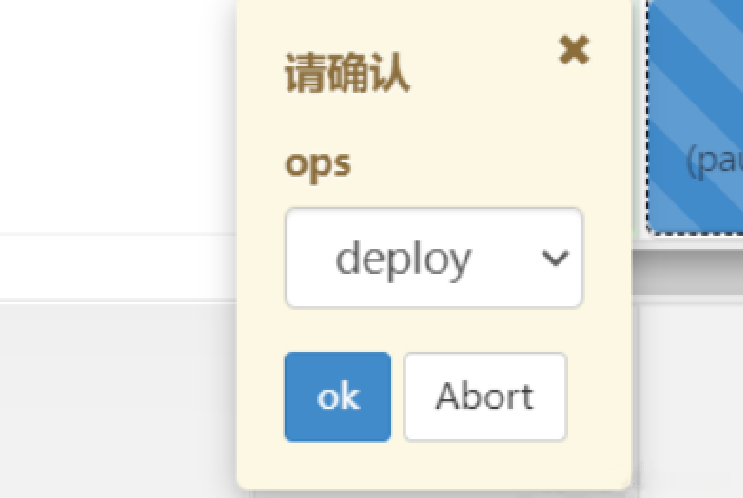
Task: Click the '(pau' paused status text
Action: [714, 160]
